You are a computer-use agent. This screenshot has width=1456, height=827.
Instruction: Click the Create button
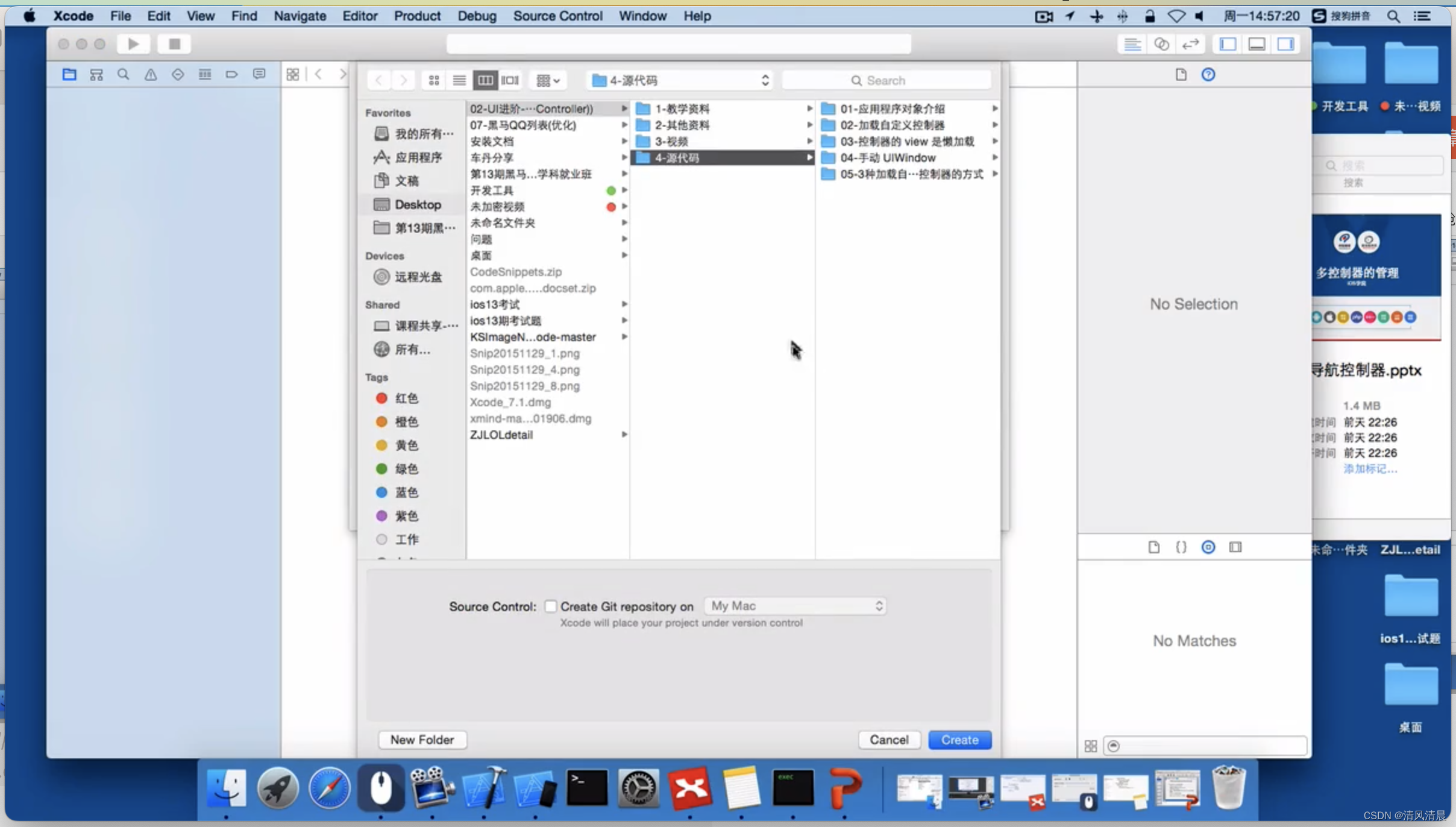point(960,739)
